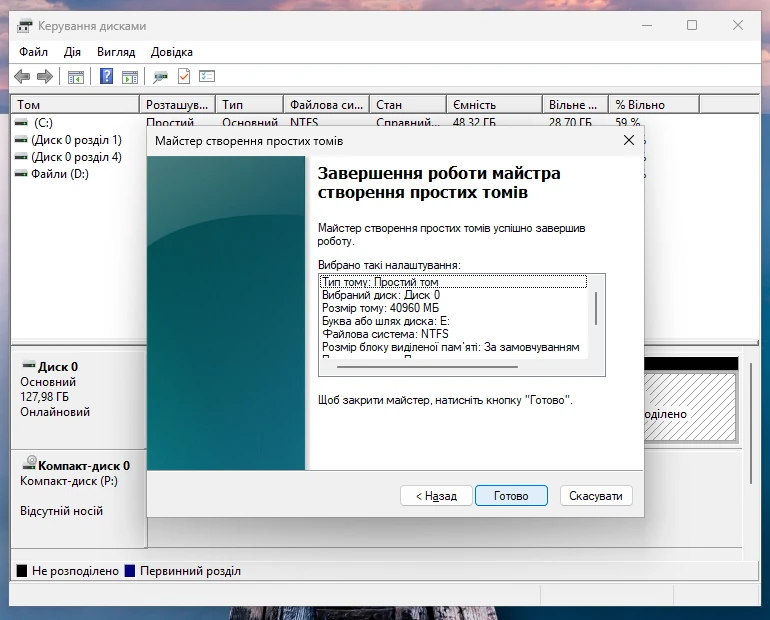Click the settings list horizontal scrollbar

coord(427,367)
